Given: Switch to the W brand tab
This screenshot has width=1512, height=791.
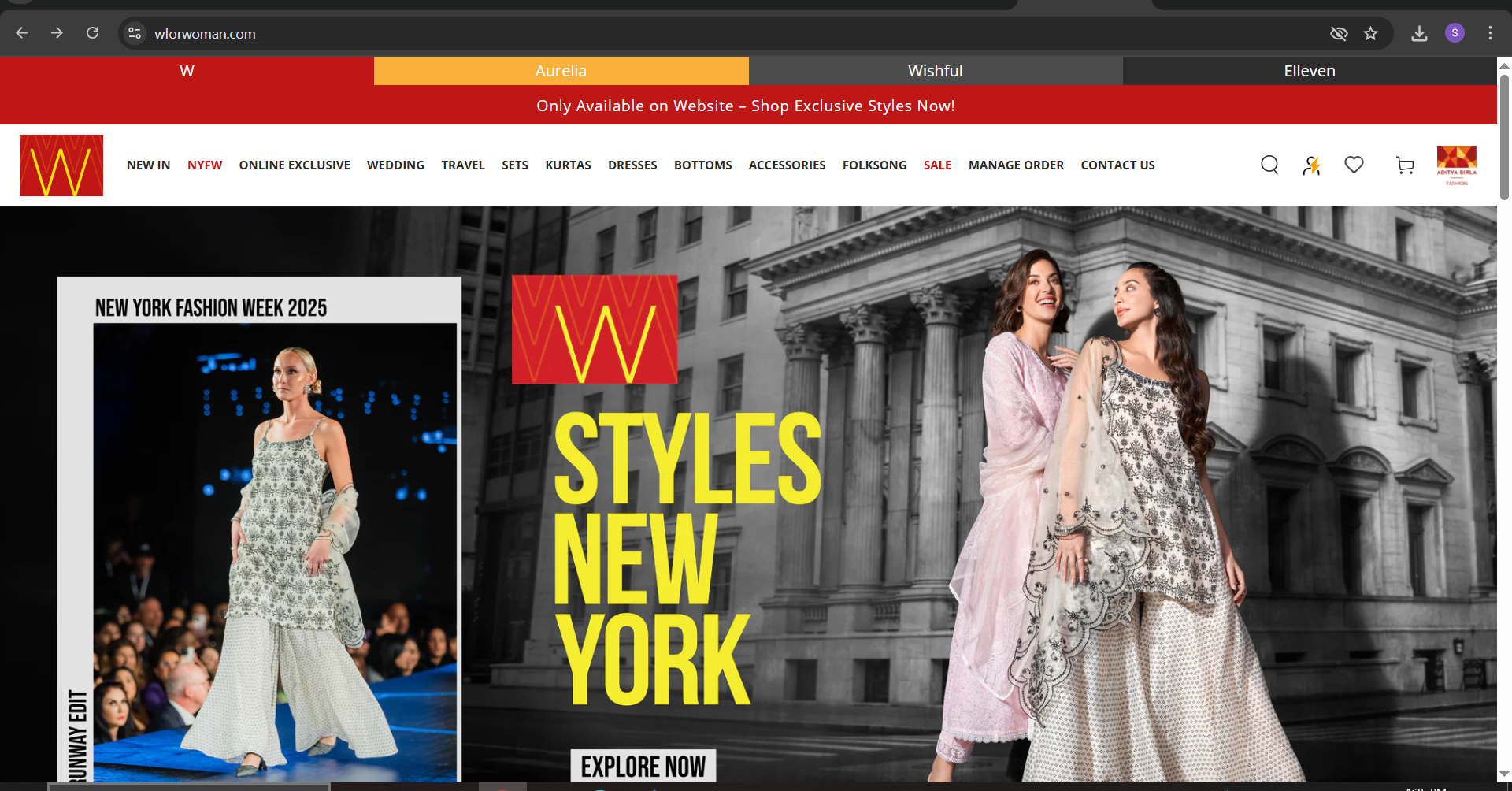Looking at the screenshot, I should pyautogui.click(x=187, y=71).
